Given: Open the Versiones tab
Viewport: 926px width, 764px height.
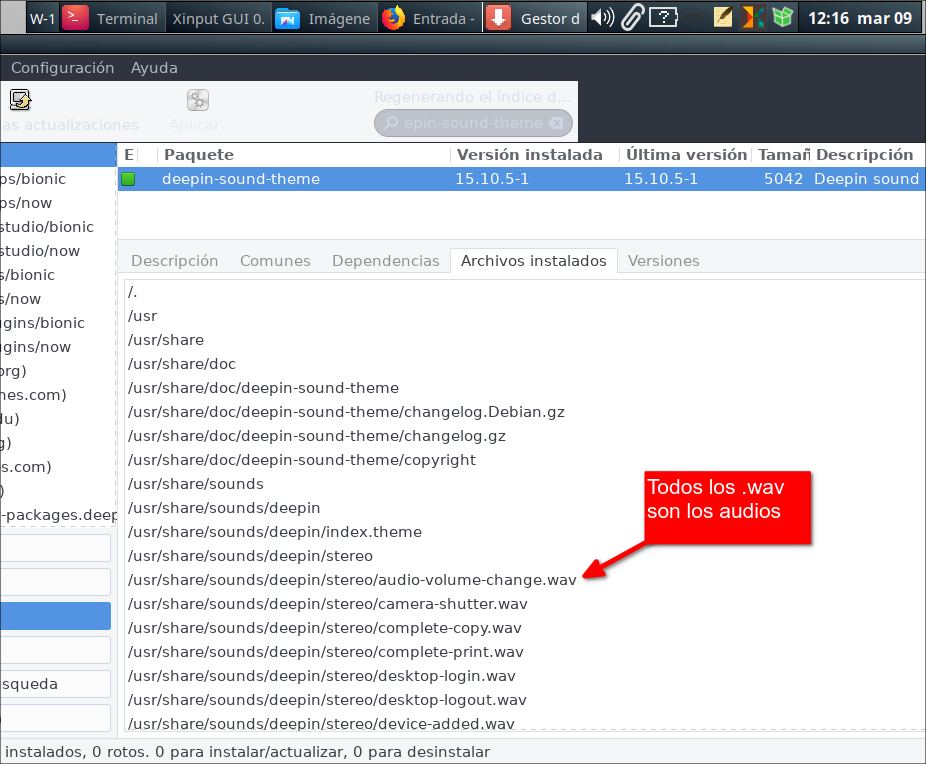Looking at the screenshot, I should tap(664, 261).
